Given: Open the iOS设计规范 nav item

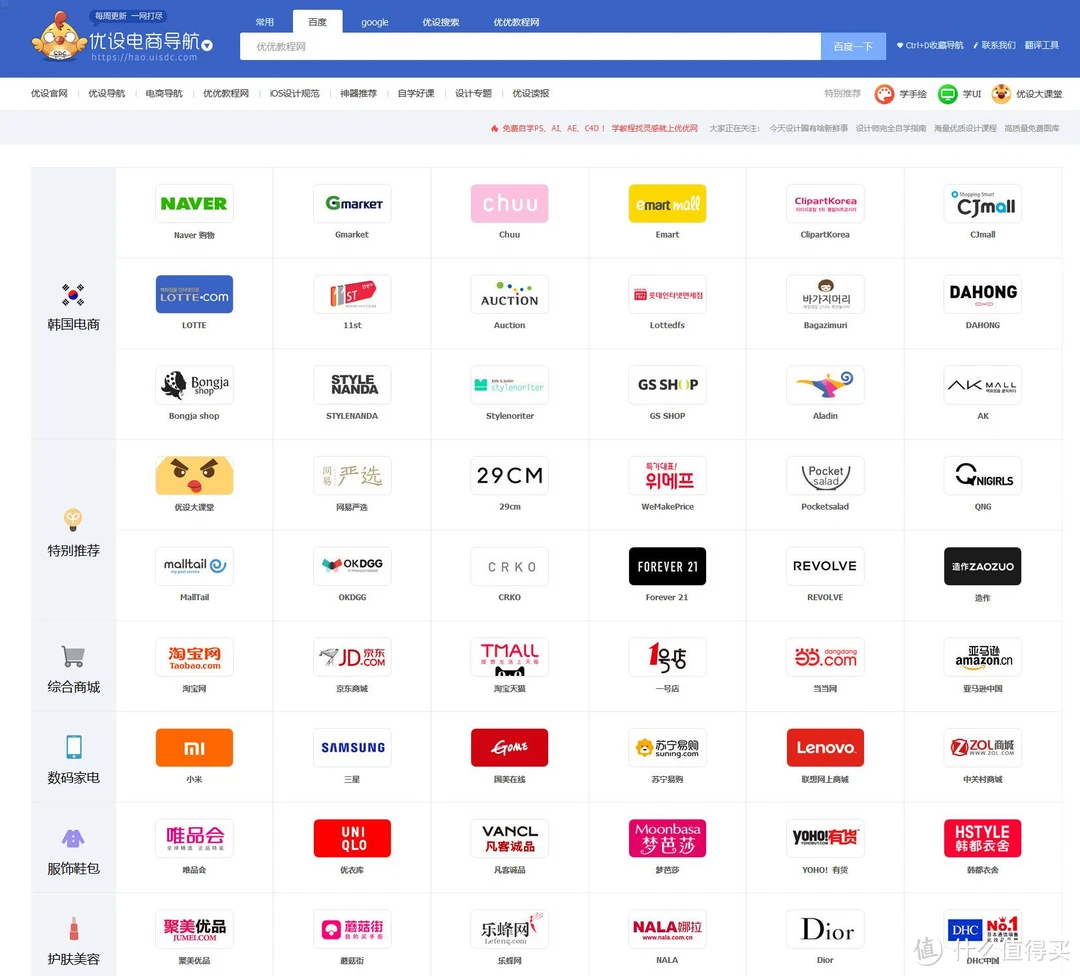Looking at the screenshot, I should coord(295,94).
